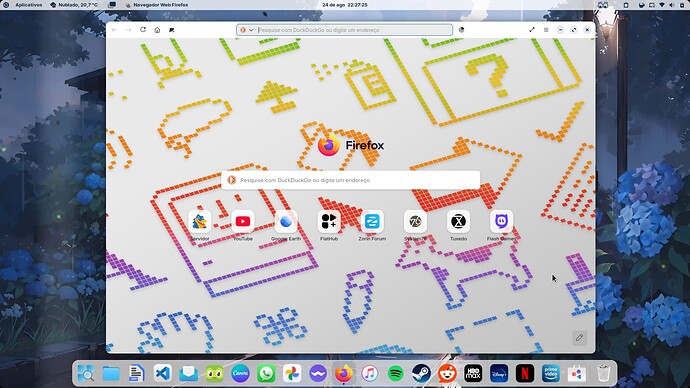Customize new tab page with pencil icon
The width and height of the screenshot is (690, 388).
point(579,338)
